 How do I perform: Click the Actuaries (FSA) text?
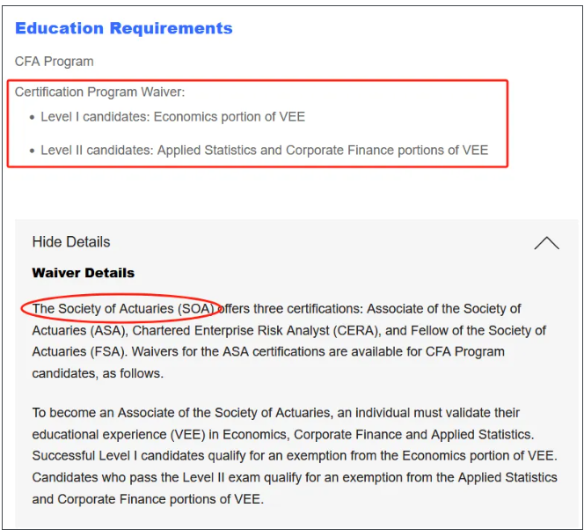[x=79, y=352]
